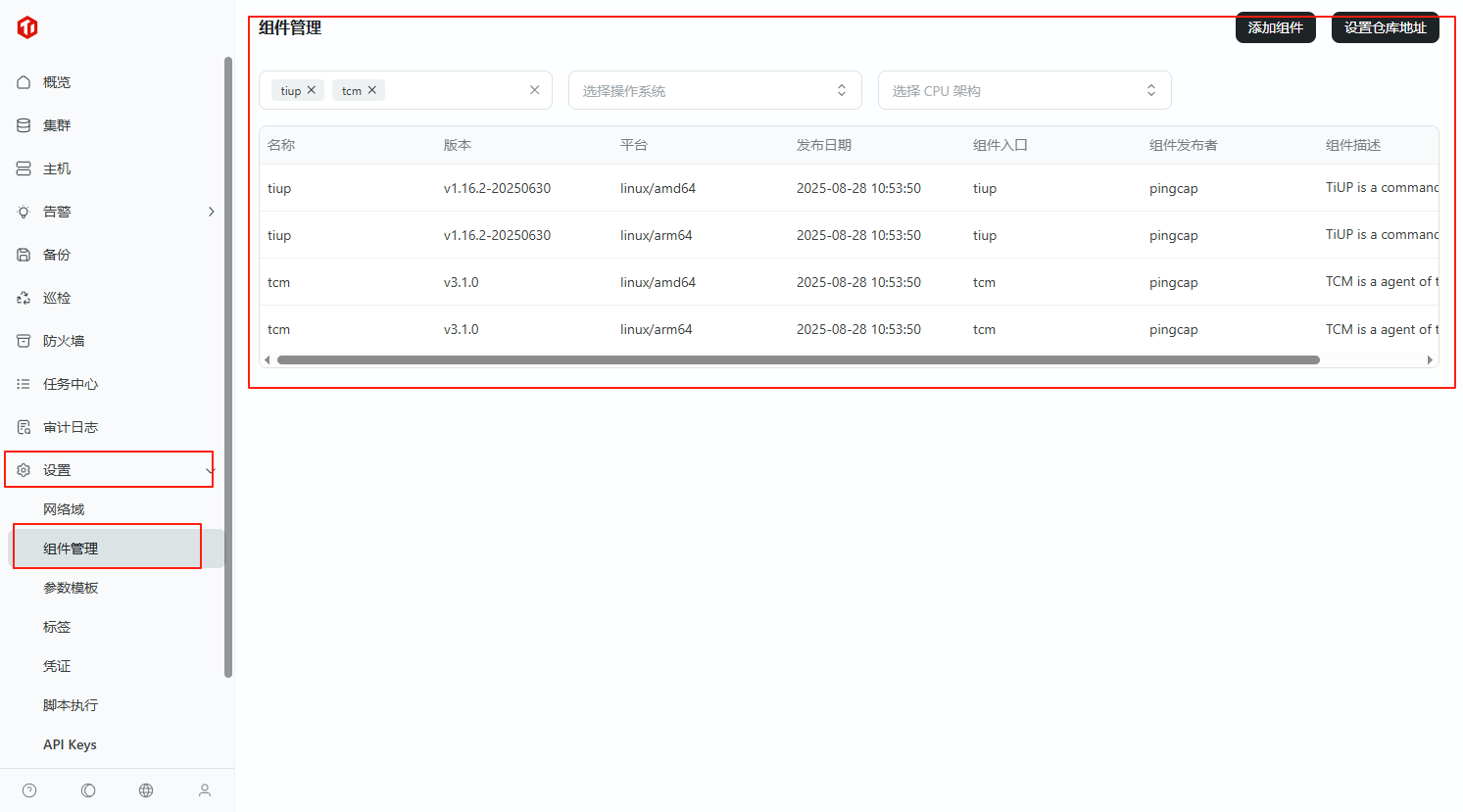Open the 凭证 submenu item
Viewport: 1463px width, 812px height.
(57, 666)
